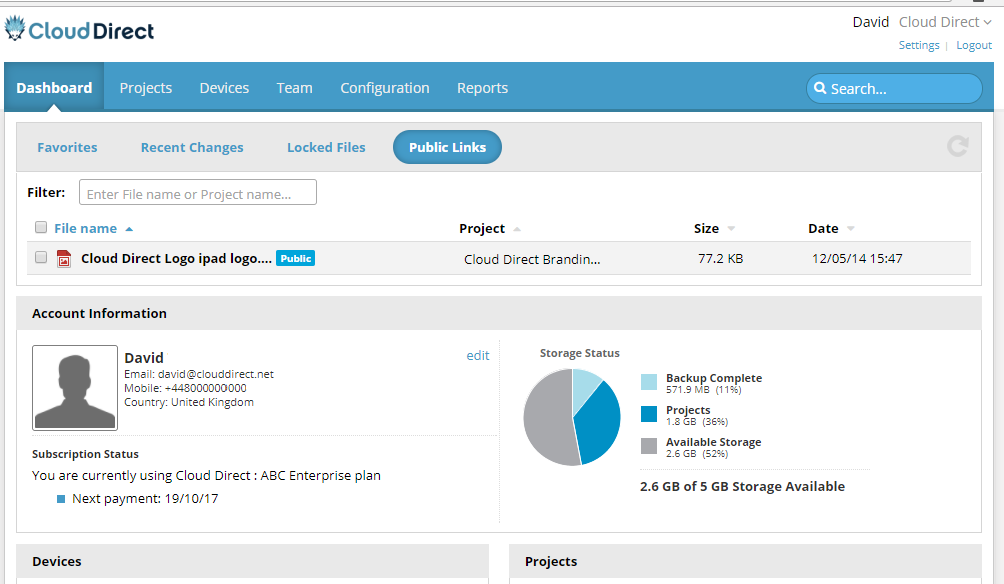
Task: Select the Public Links tab
Action: (x=447, y=147)
